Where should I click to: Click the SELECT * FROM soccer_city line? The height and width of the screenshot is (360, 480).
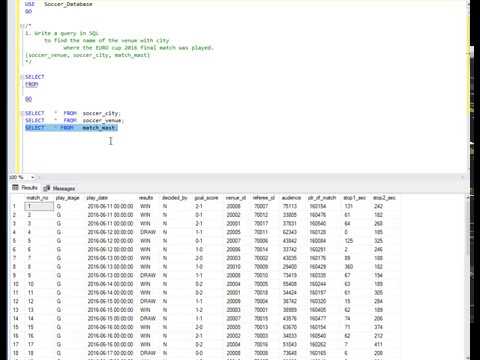73,113
